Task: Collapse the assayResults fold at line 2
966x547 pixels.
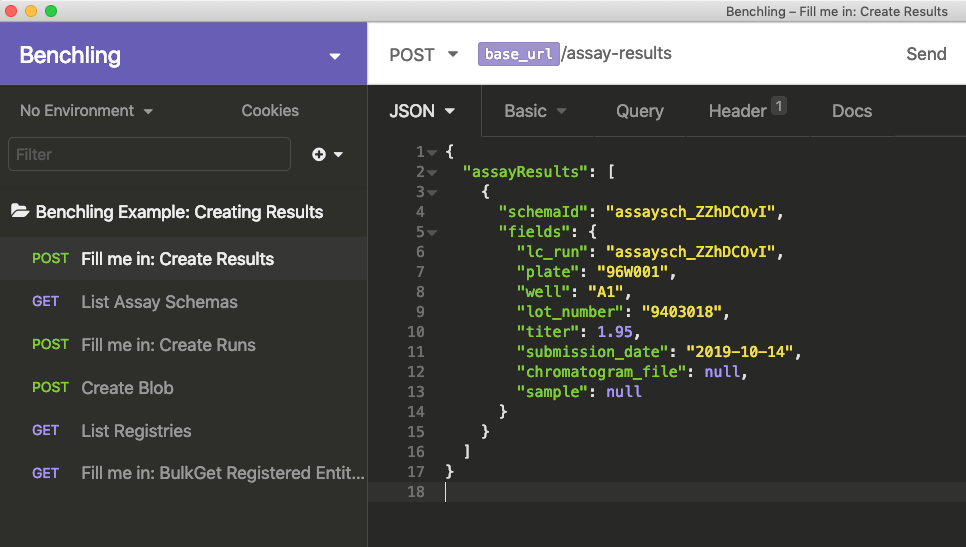Action: (432, 172)
